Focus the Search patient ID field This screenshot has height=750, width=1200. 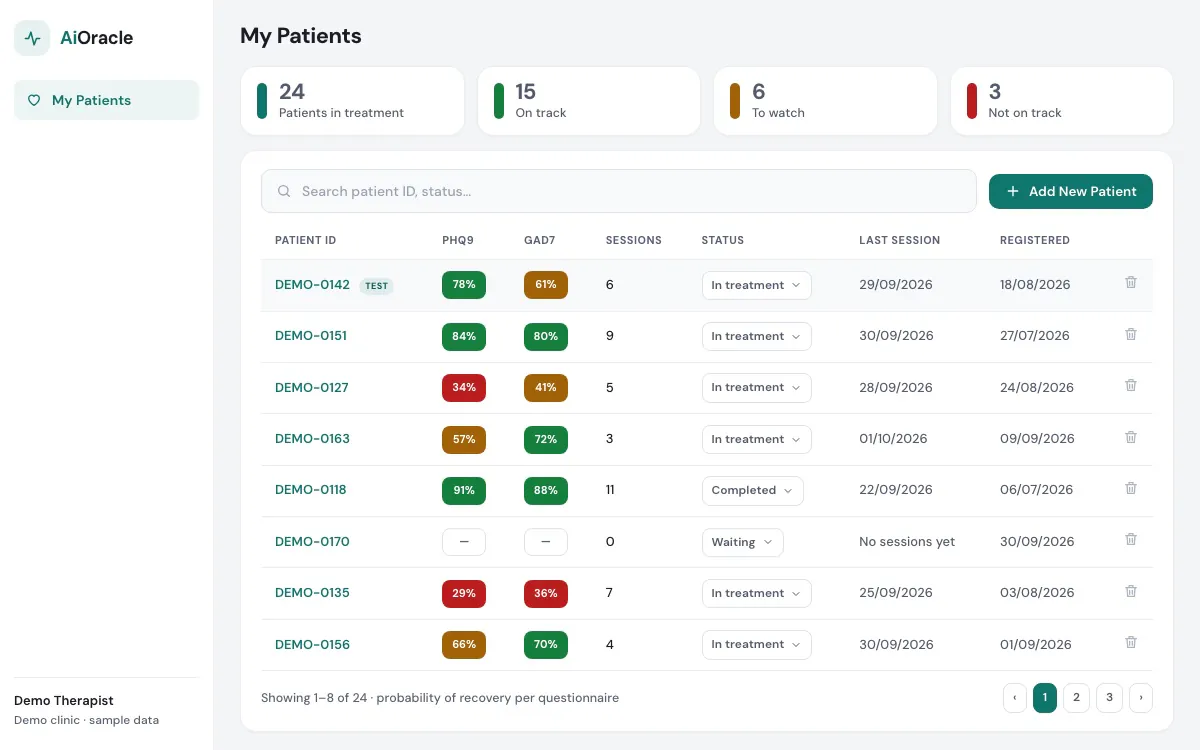(619, 191)
